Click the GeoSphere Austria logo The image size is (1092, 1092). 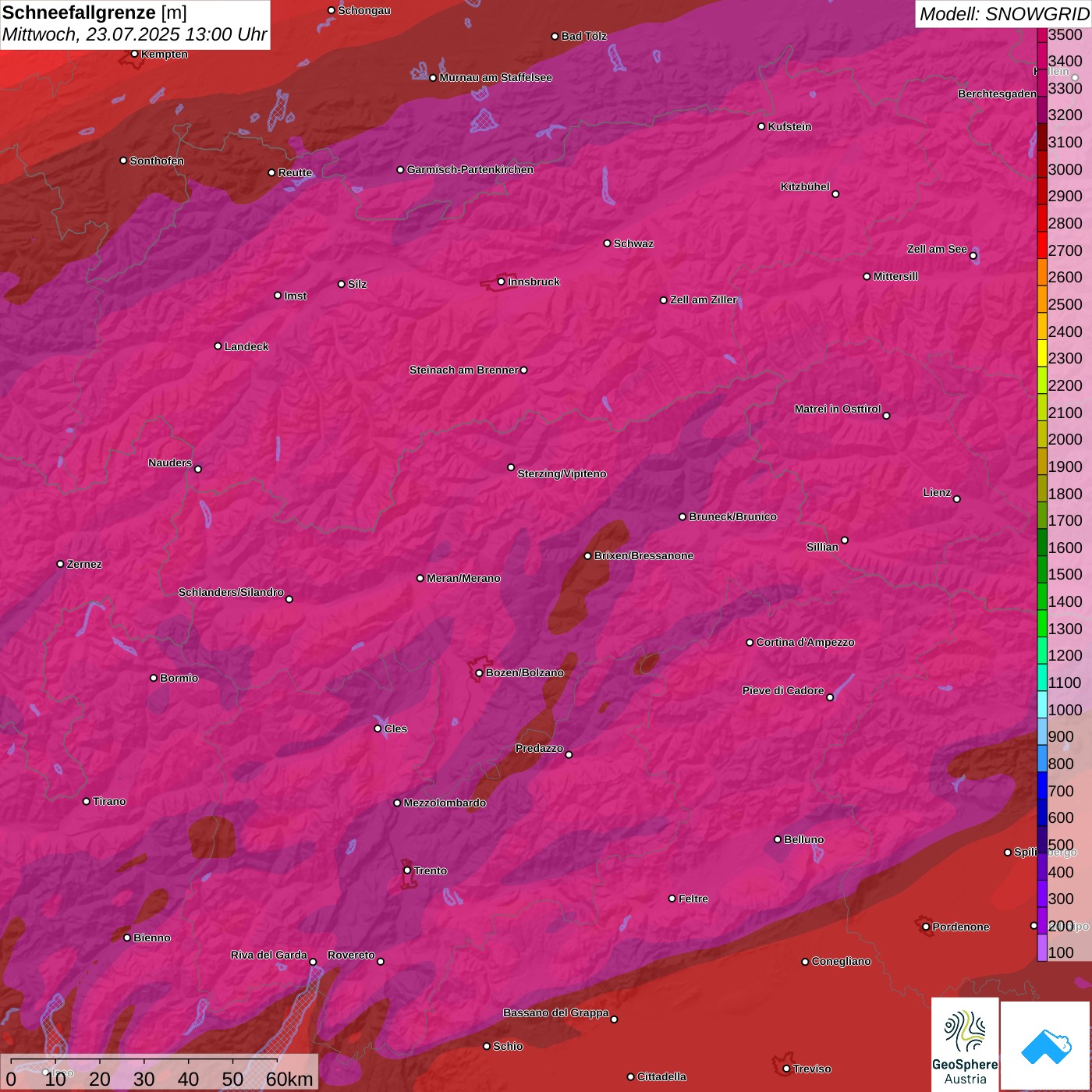pos(965,1046)
